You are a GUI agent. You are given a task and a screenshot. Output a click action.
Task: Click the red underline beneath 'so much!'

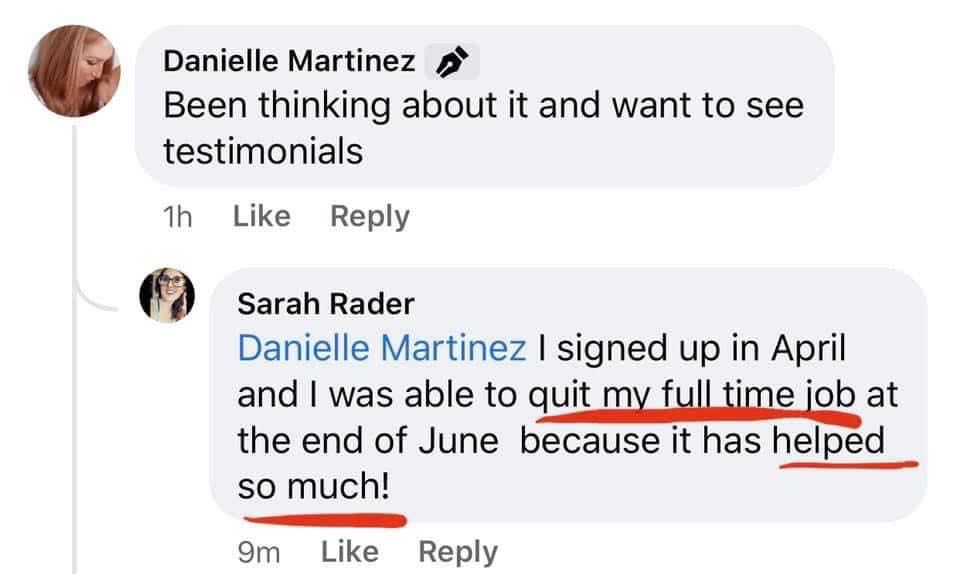324,521
